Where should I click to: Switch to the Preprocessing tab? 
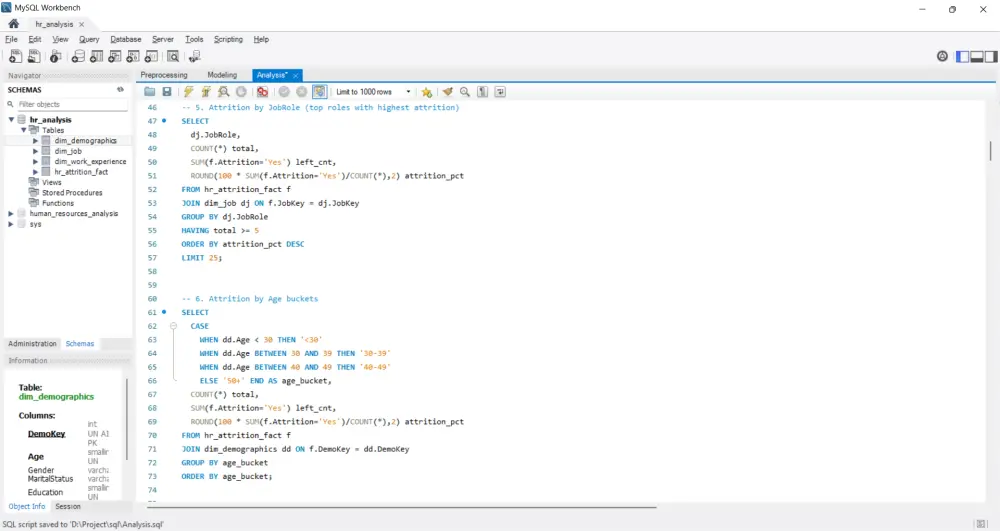(164, 75)
